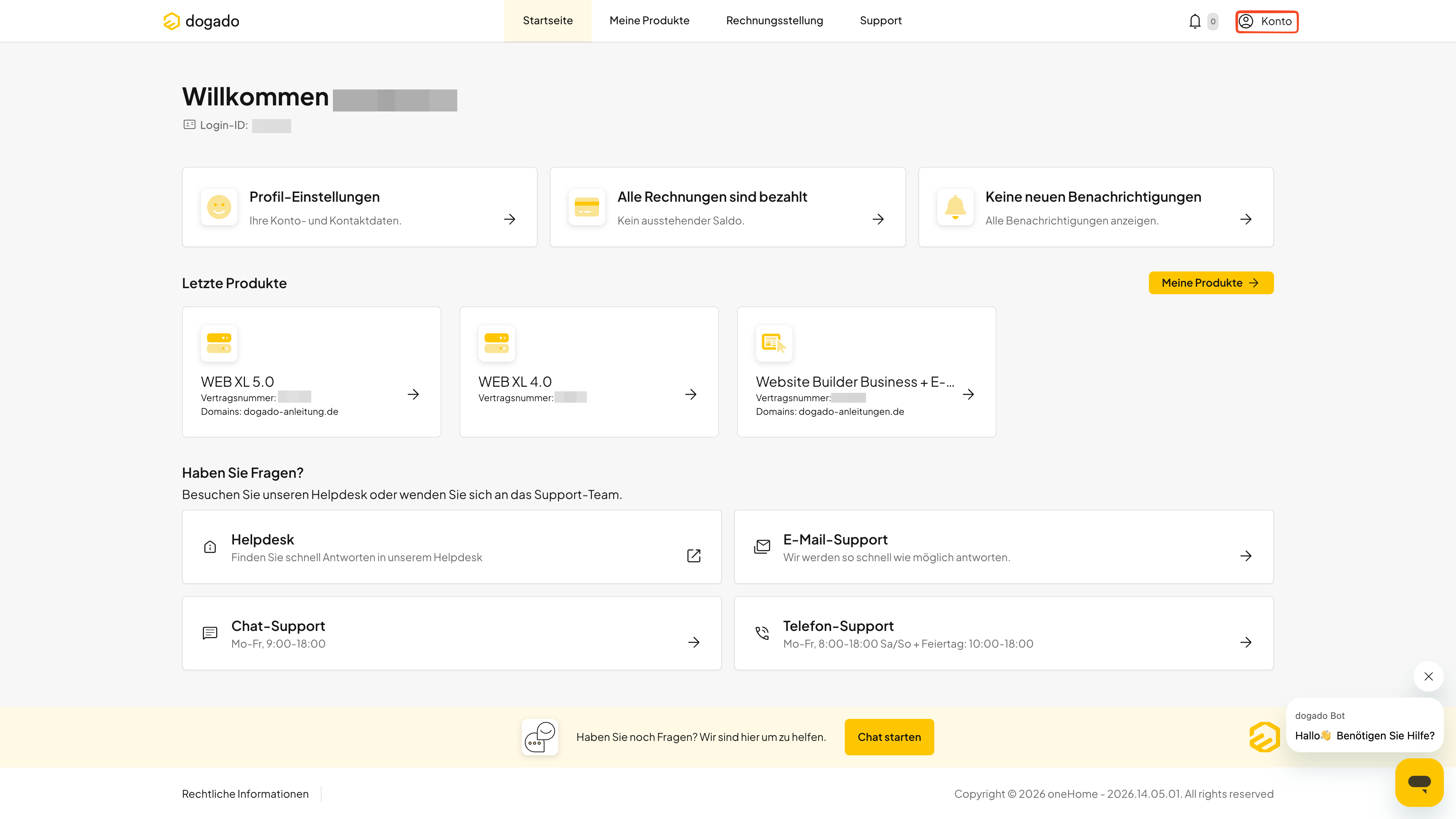
Task: Click the Website Builder product icon
Action: click(774, 343)
